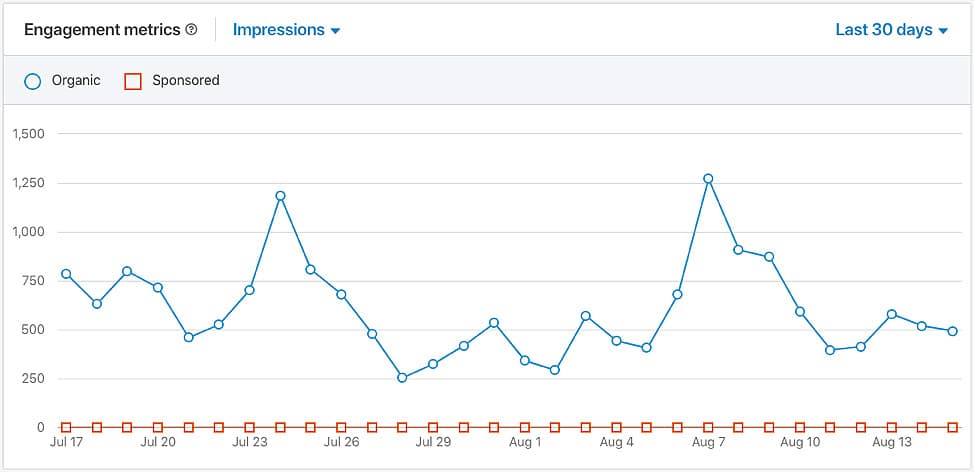Click the sponsored square marker at Jul 17
974x472 pixels.
[66, 427]
